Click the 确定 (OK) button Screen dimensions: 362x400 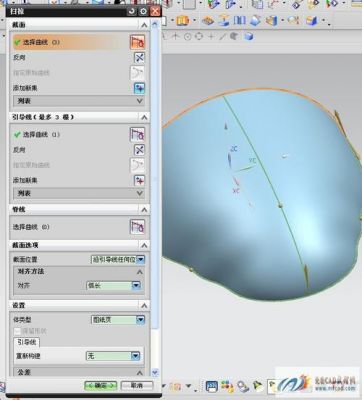[101, 386]
